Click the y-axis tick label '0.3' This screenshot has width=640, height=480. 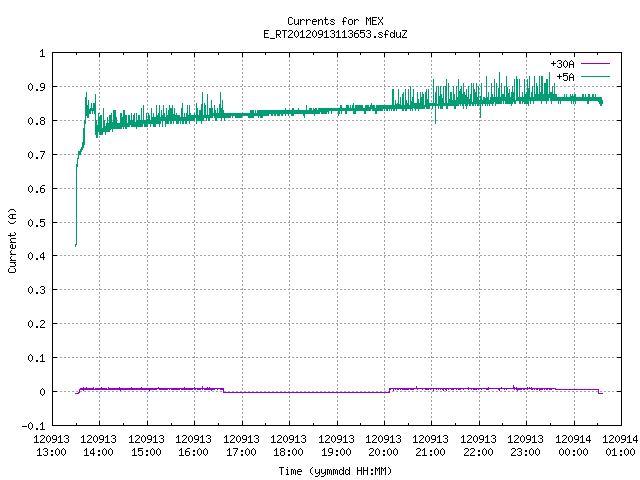(37, 290)
